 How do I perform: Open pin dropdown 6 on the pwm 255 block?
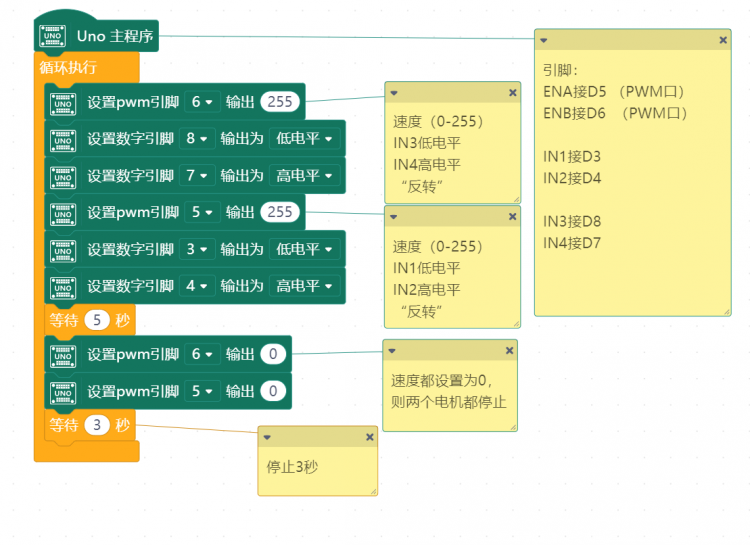202,101
